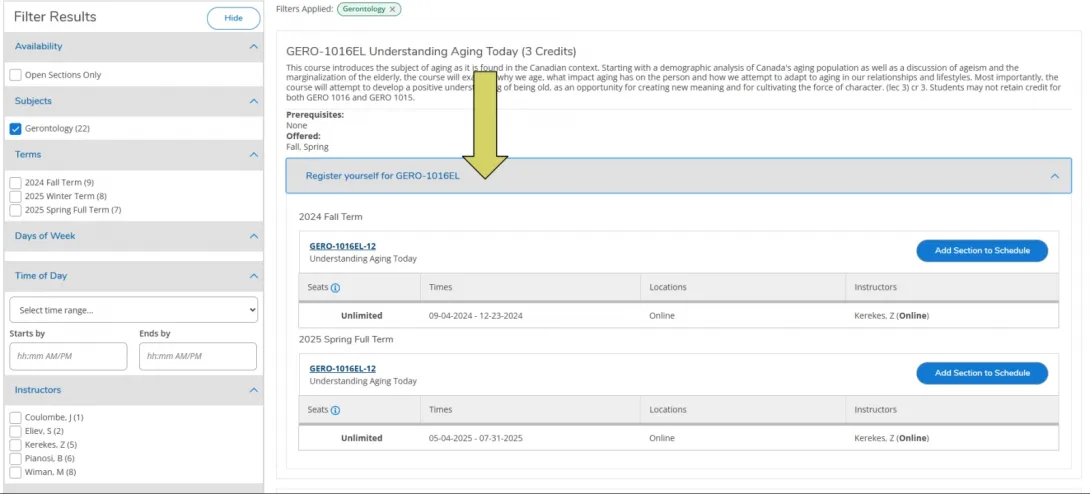The image size is (1090, 494).
Task: Uncheck the Gerontology subject checkbox
Action: [x=15, y=129]
